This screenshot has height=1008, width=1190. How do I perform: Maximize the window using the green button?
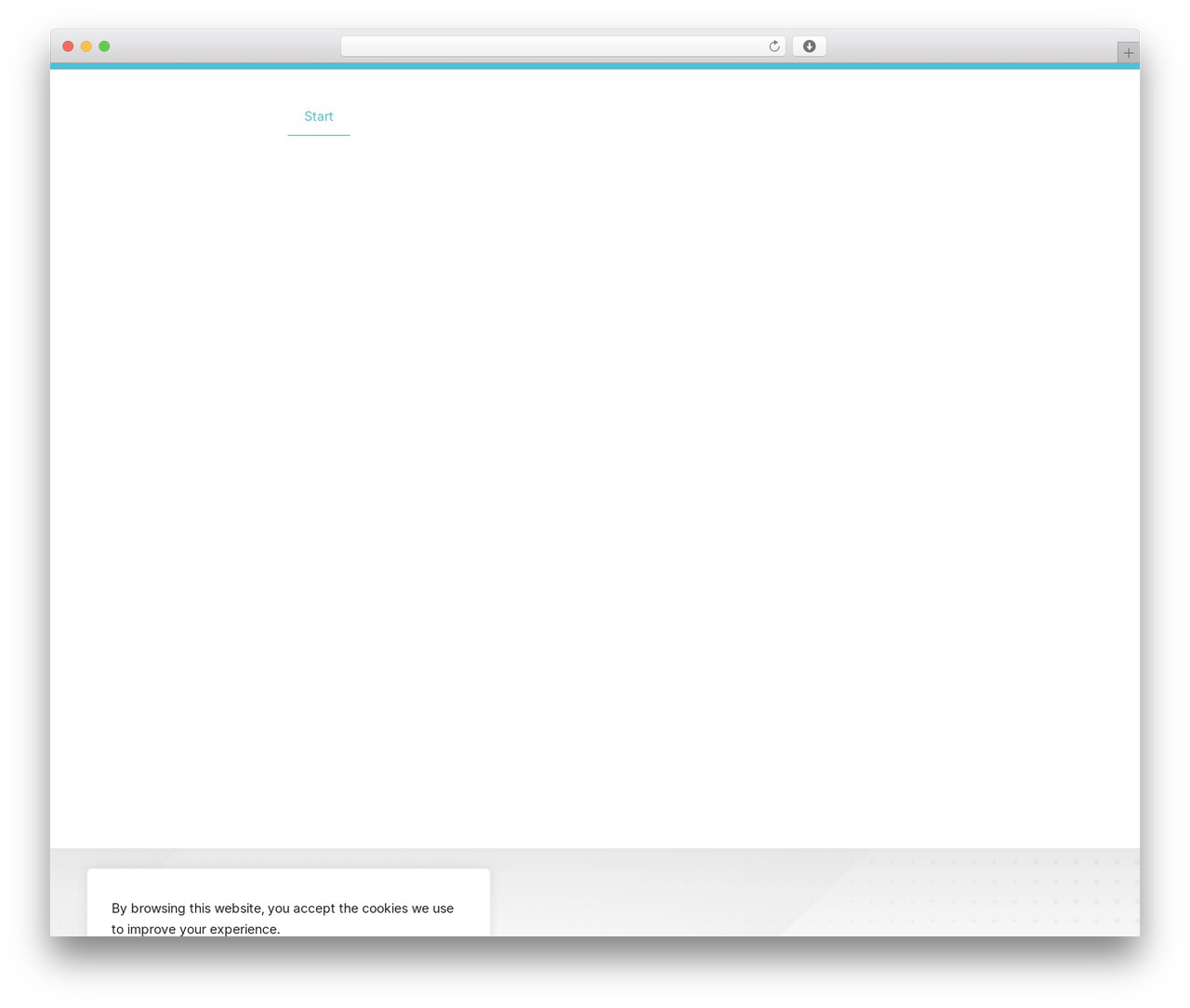coord(104,46)
